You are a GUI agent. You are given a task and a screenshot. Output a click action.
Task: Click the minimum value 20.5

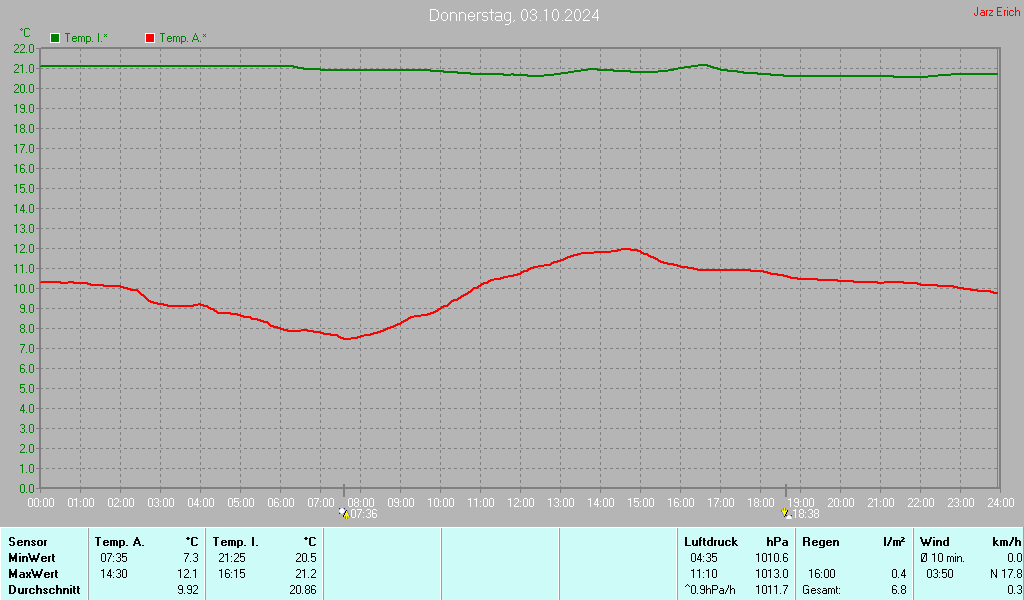pos(306,558)
